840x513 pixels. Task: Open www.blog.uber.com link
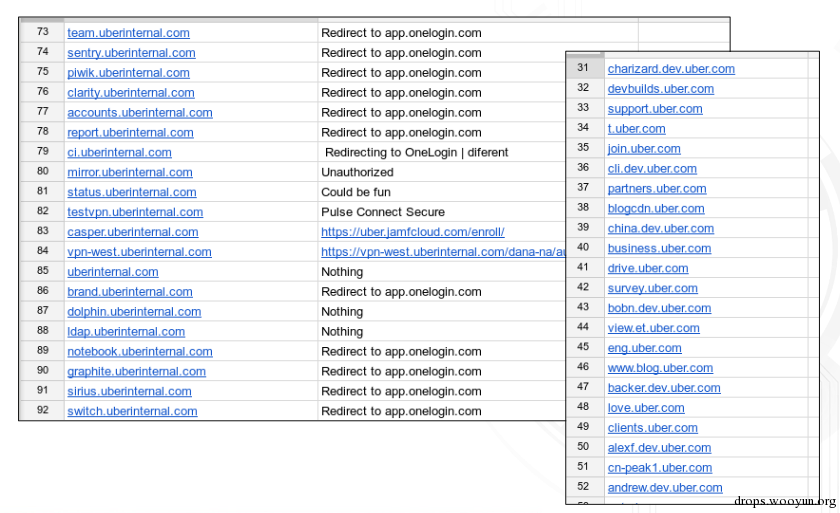660,368
